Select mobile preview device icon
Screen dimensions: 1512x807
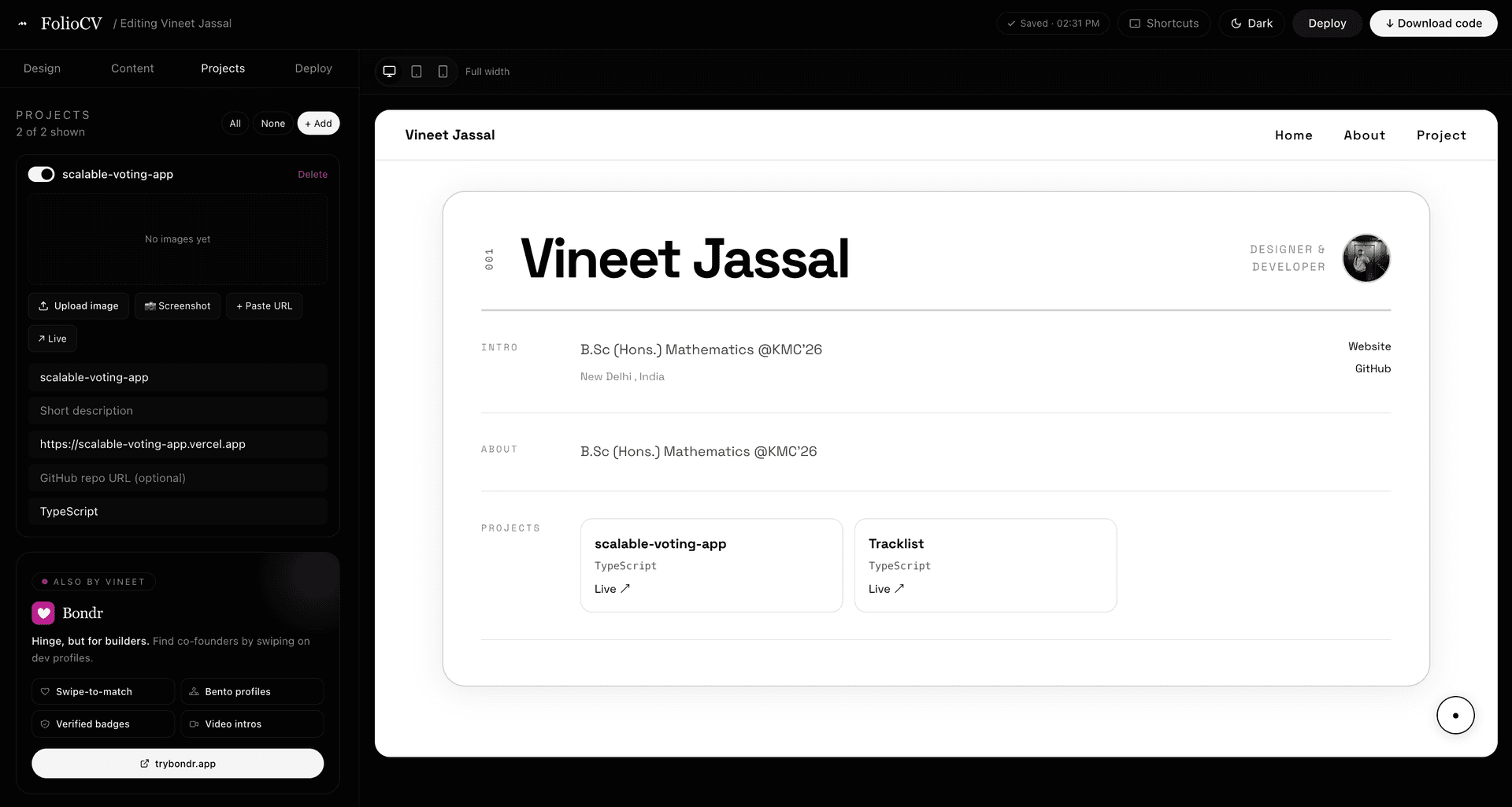click(x=443, y=72)
